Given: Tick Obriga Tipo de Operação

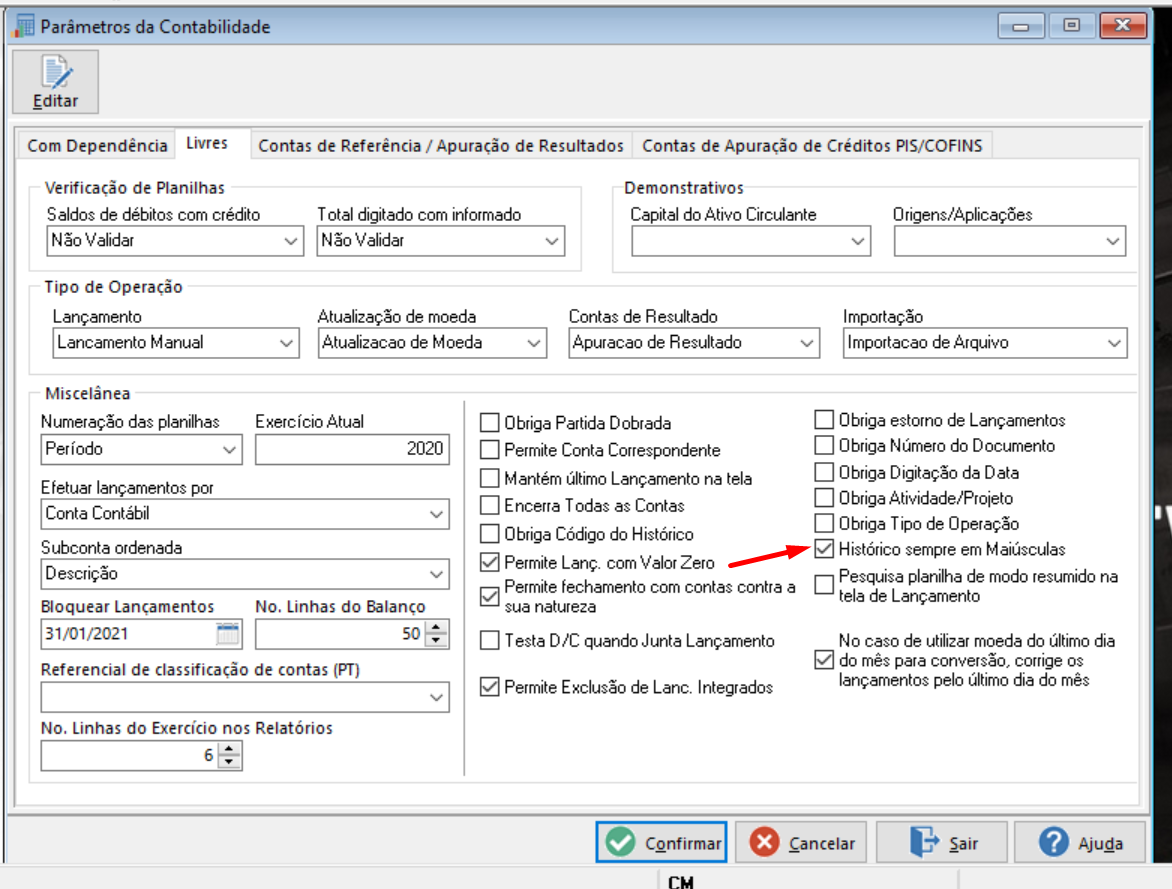Looking at the screenshot, I should [x=824, y=523].
